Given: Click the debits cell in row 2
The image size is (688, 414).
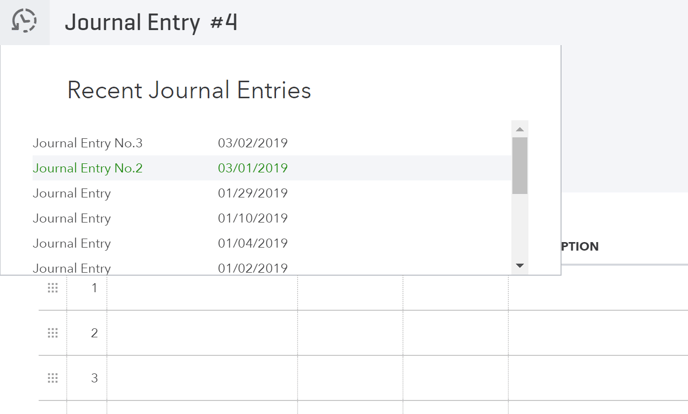Looking at the screenshot, I should (x=350, y=333).
